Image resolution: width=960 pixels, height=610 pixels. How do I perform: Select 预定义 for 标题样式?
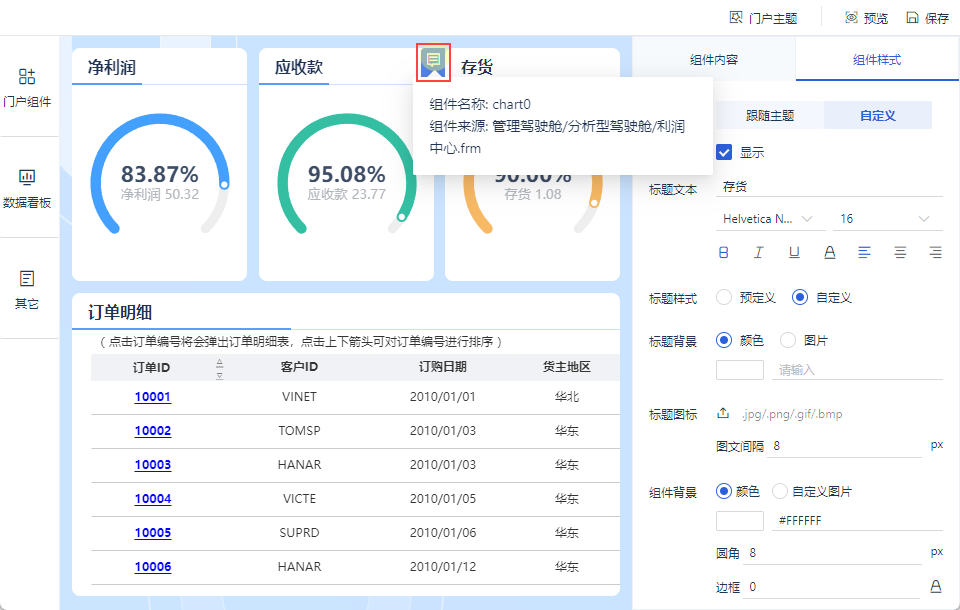(725, 298)
